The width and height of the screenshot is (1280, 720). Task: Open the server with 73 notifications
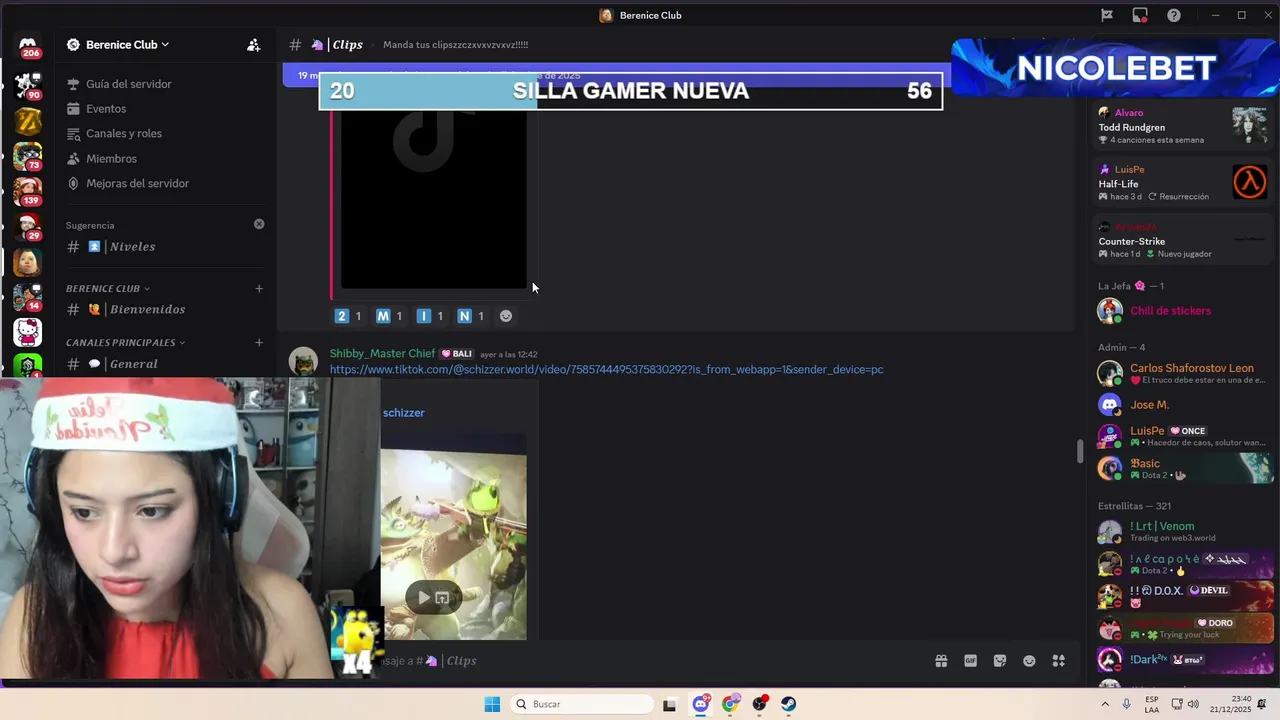click(28, 156)
